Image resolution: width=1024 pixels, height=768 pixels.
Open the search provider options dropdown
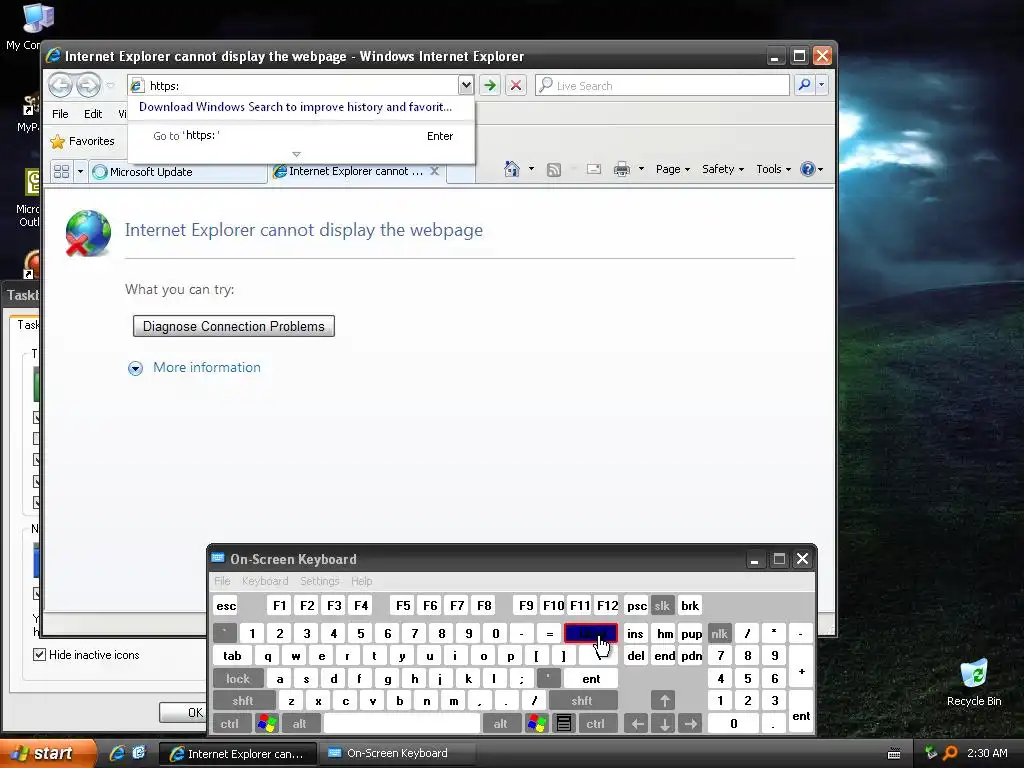tap(822, 85)
